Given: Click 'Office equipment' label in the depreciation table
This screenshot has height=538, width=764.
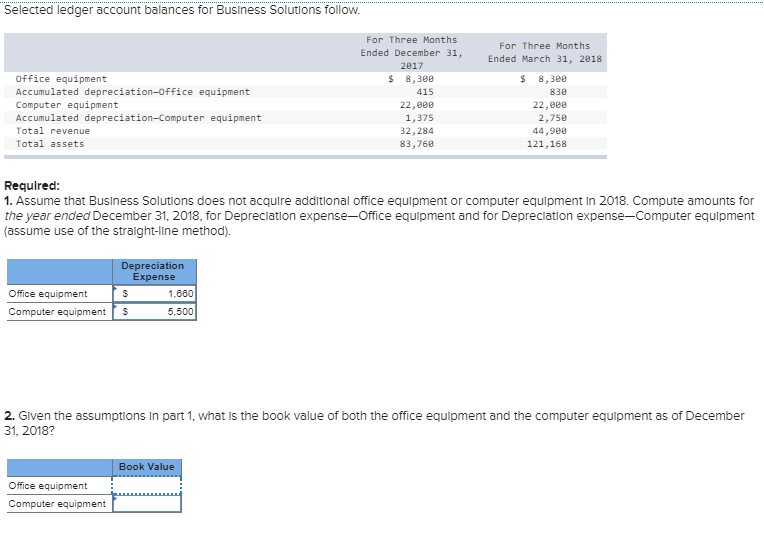Looking at the screenshot, I should click(48, 294).
